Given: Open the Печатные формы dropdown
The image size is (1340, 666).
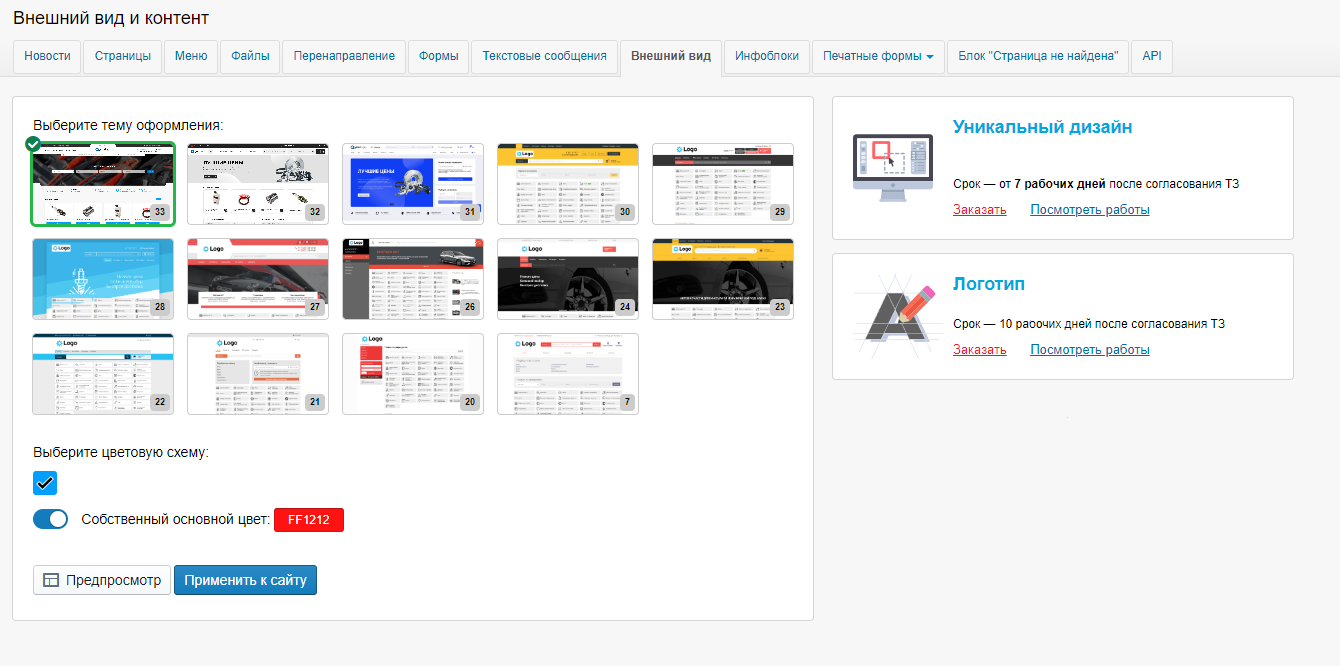Looking at the screenshot, I should (x=878, y=57).
